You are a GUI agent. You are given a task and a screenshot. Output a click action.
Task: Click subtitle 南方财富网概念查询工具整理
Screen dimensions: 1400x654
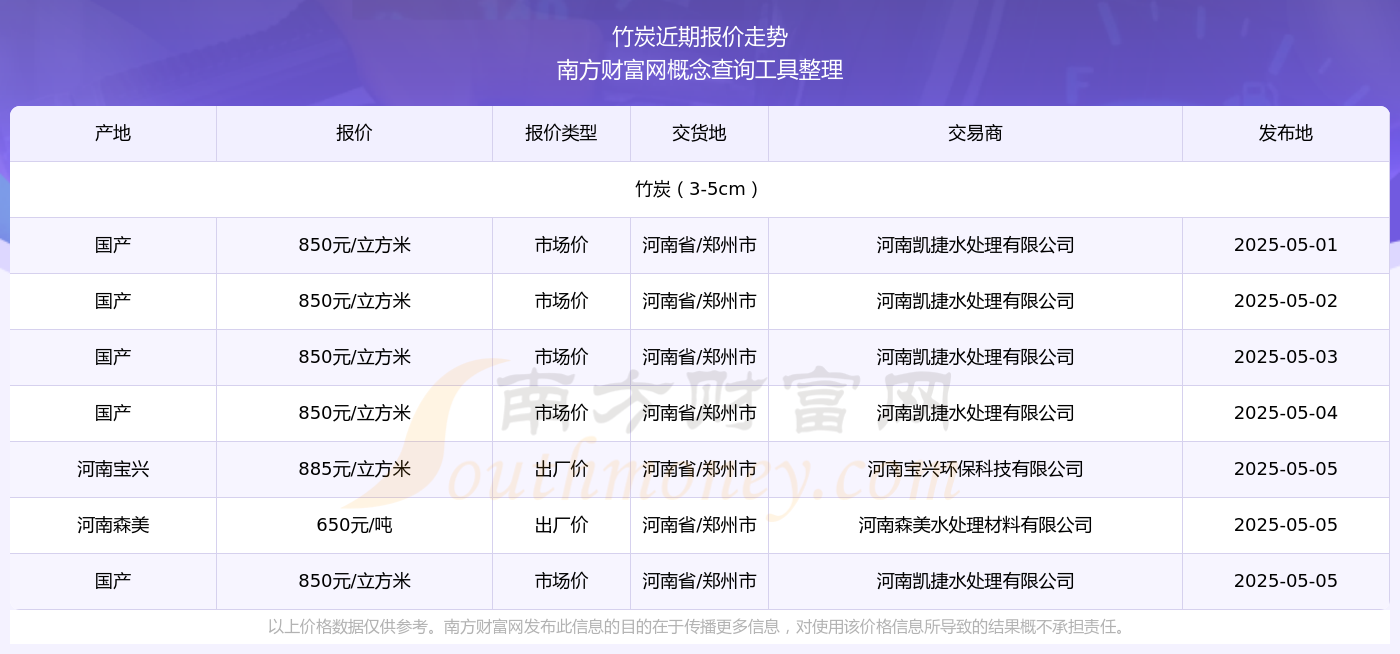(x=700, y=70)
